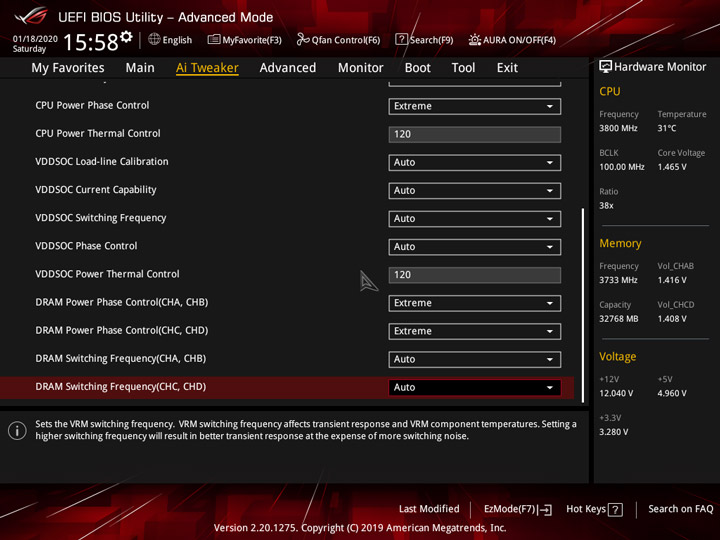
Task: Switch to Monitor tab
Action: pyautogui.click(x=360, y=68)
